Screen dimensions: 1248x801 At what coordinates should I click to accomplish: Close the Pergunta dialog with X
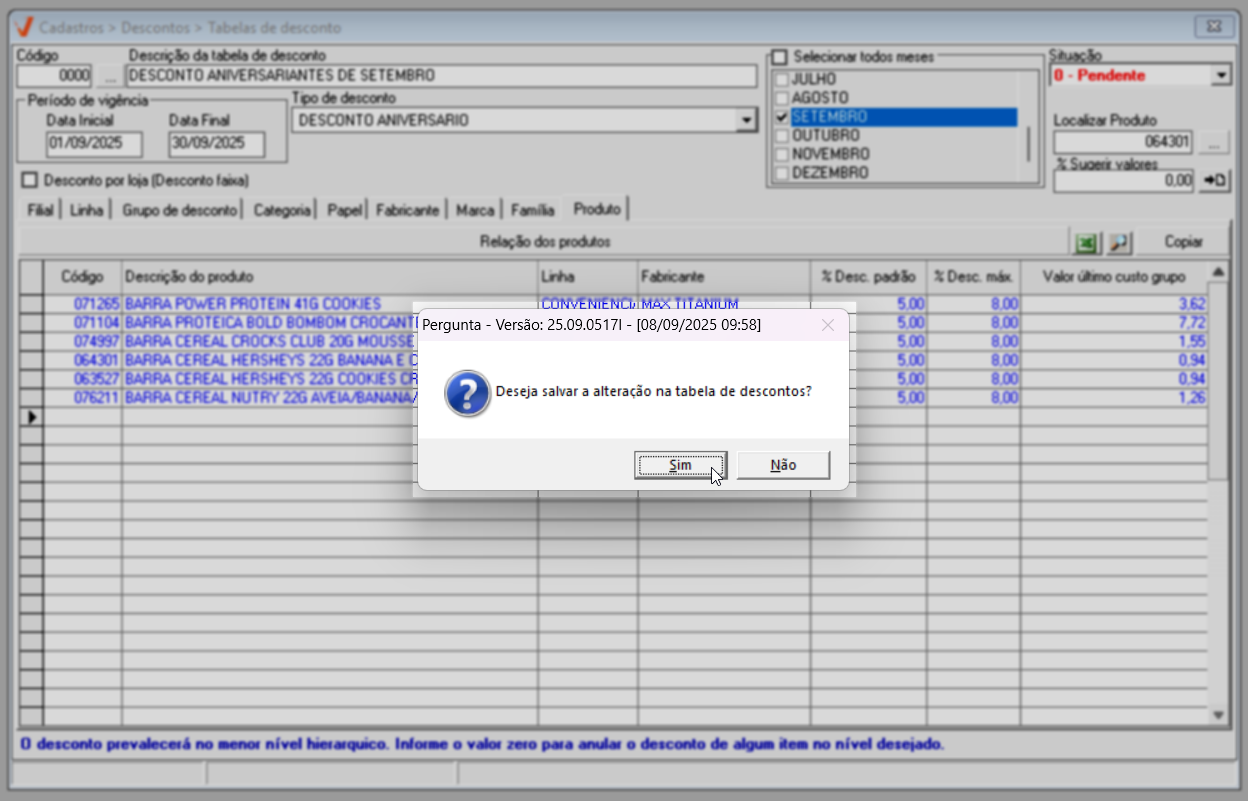click(x=827, y=325)
